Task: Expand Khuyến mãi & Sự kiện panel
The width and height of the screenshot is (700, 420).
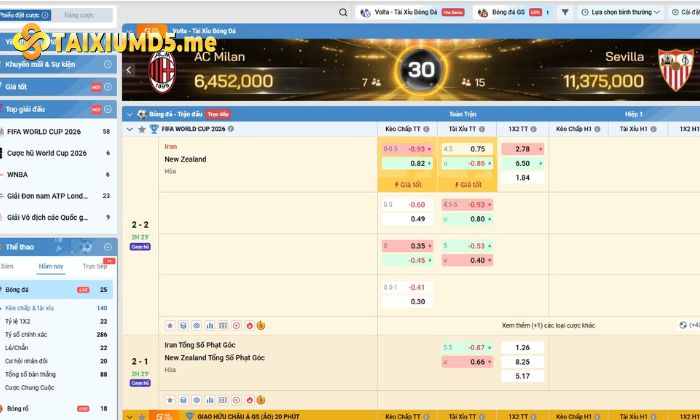Action: [108, 64]
